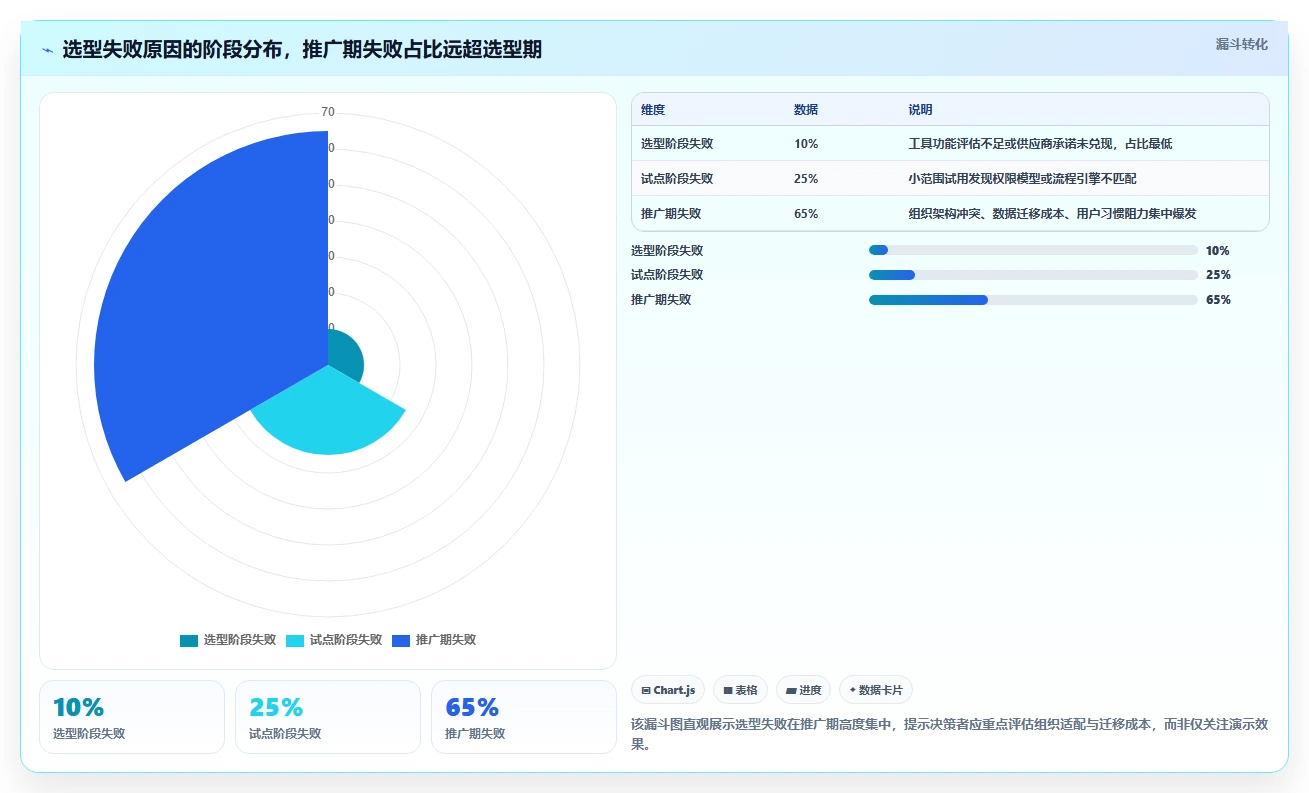Click the 25% label beside the progress bar
The width and height of the screenshot is (1309, 793).
[x=1218, y=275]
